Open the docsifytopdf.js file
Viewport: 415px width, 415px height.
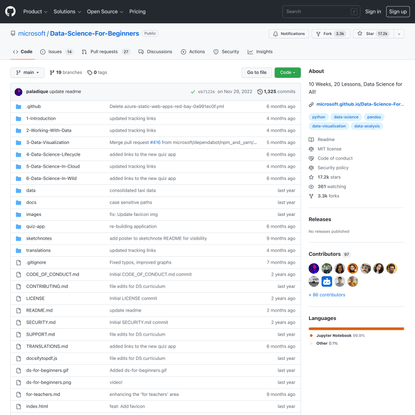(42, 358)
